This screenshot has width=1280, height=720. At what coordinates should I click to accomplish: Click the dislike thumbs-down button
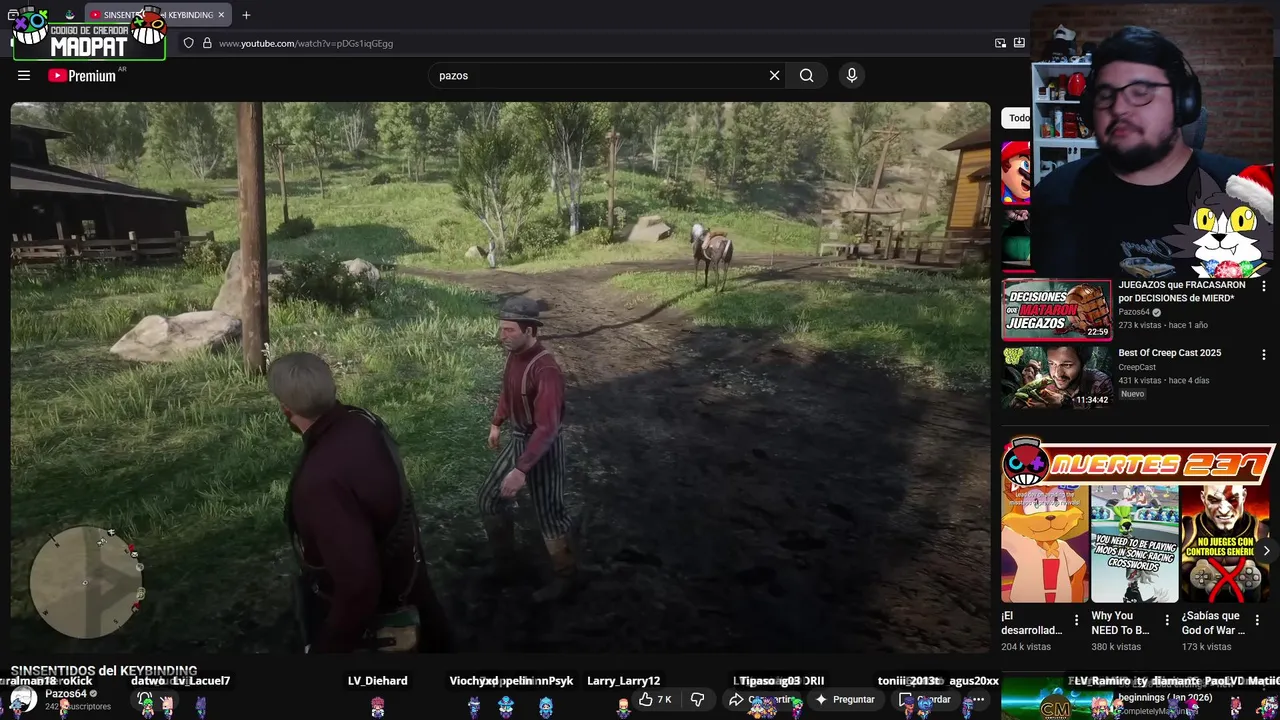(698, 699)
